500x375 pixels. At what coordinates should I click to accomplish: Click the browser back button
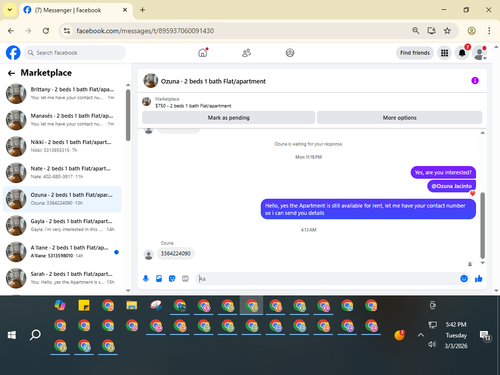pyautogui.click(x=11, y=31)
